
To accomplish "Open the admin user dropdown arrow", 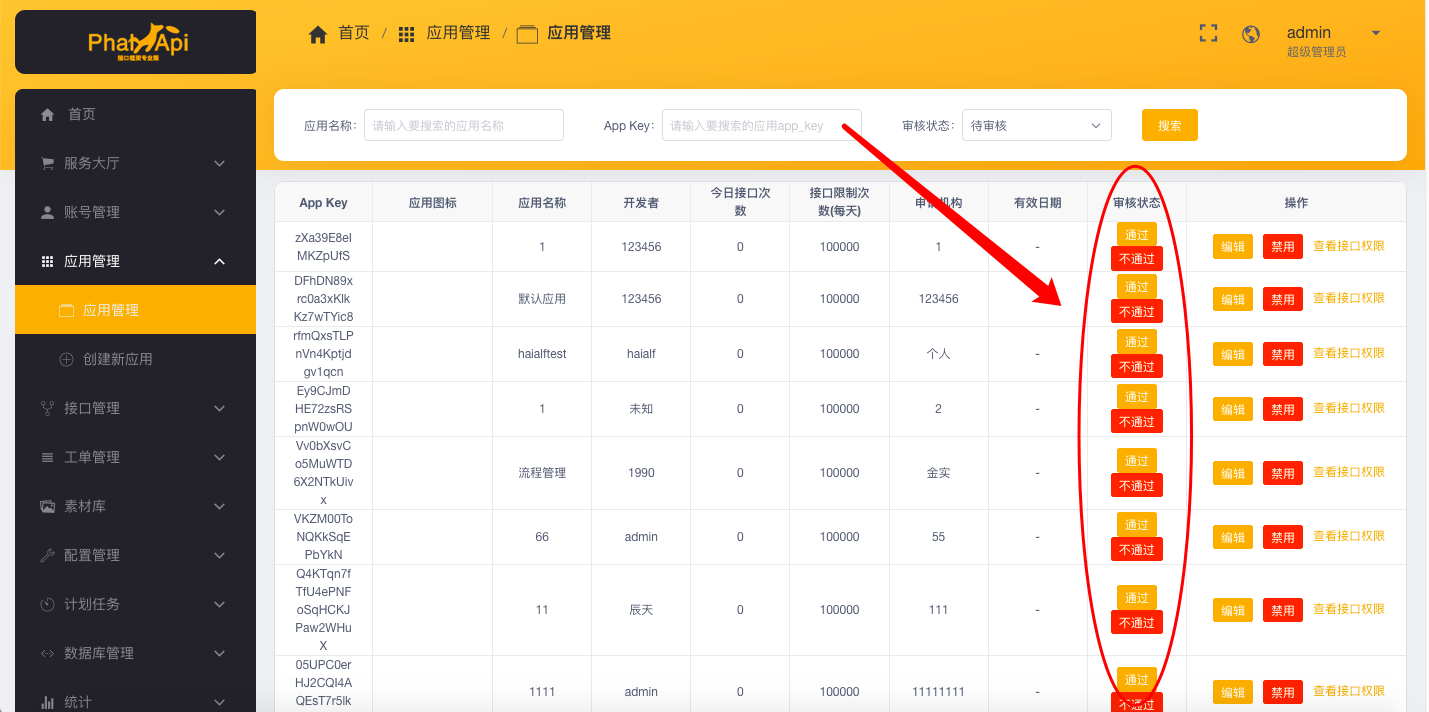I will tap(1376, 33).
